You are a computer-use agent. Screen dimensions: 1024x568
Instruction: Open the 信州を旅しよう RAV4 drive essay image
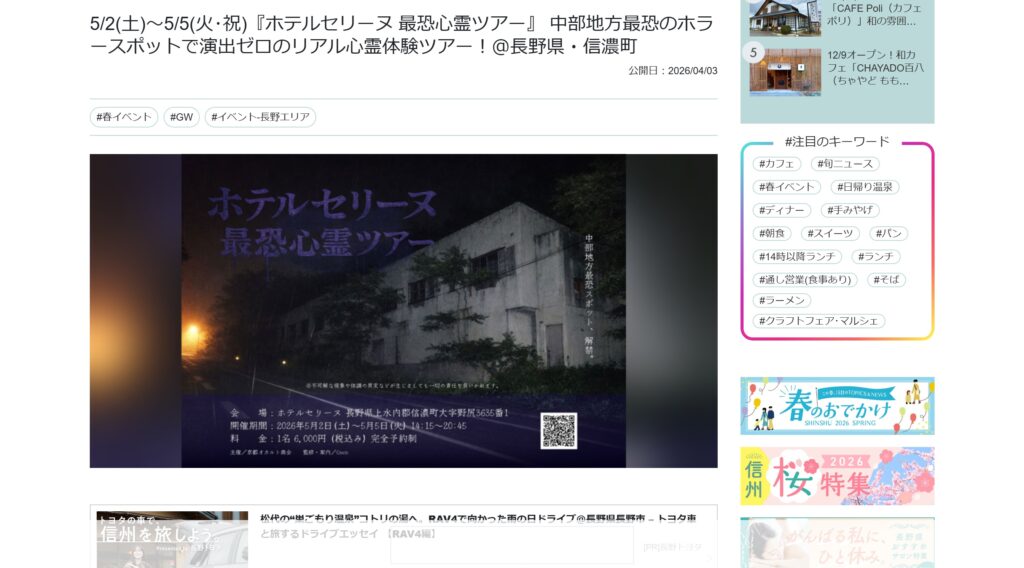click(172, 539)
